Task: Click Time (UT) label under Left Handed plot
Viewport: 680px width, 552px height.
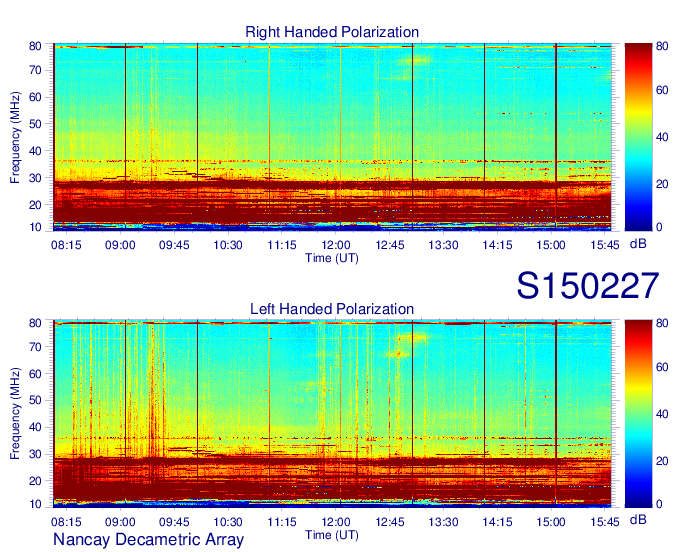Action: pos(332,535)
